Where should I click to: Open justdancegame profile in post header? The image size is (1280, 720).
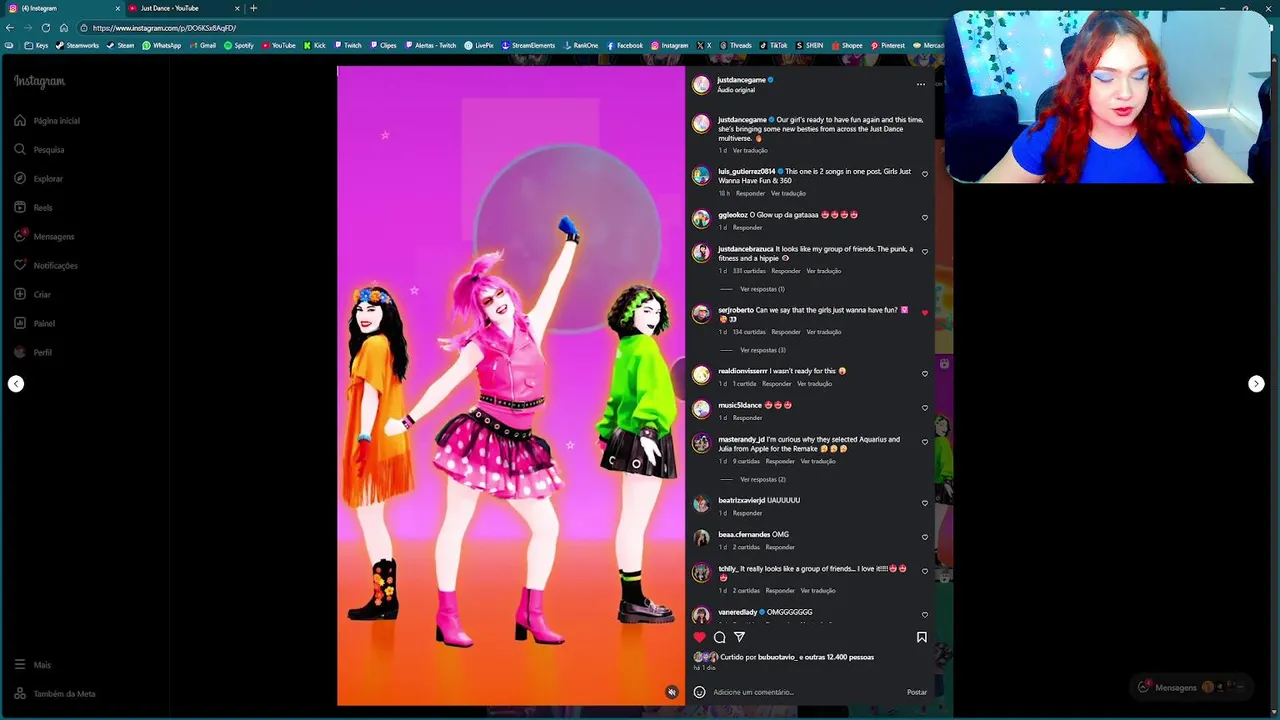click(x=741, y=80)
